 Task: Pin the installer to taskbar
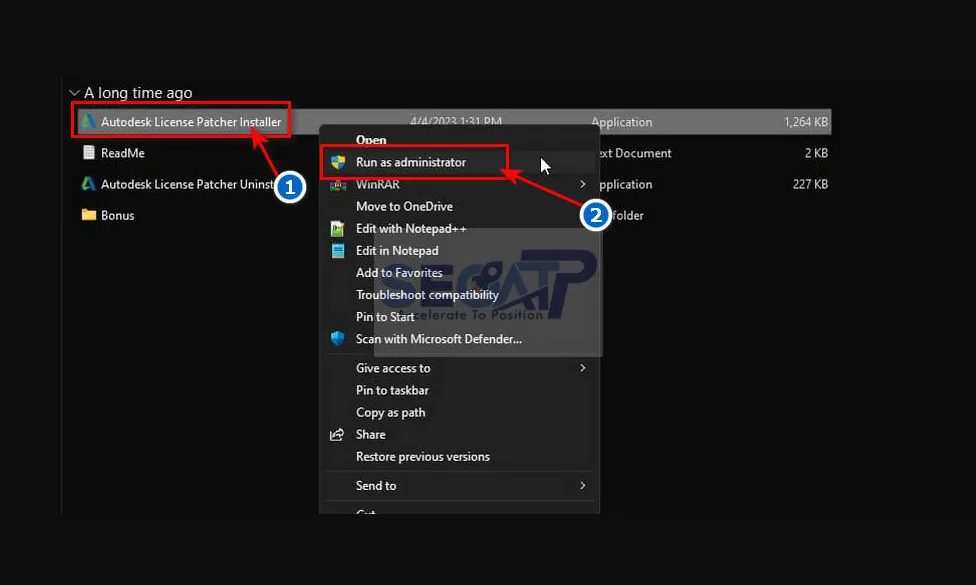392,390
